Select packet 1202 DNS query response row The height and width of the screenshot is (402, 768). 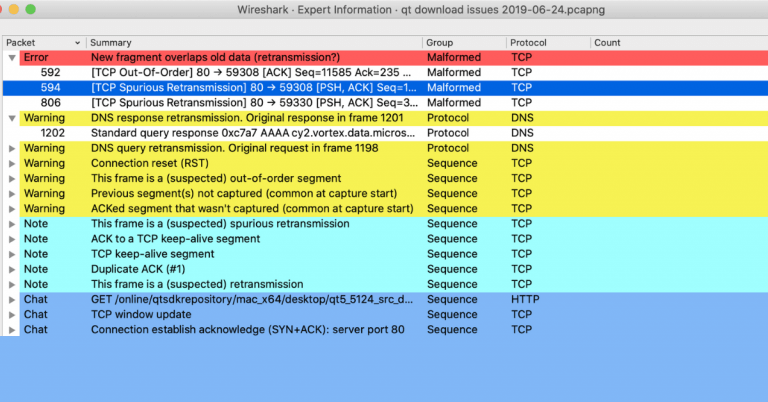click(x=250, y=133)
